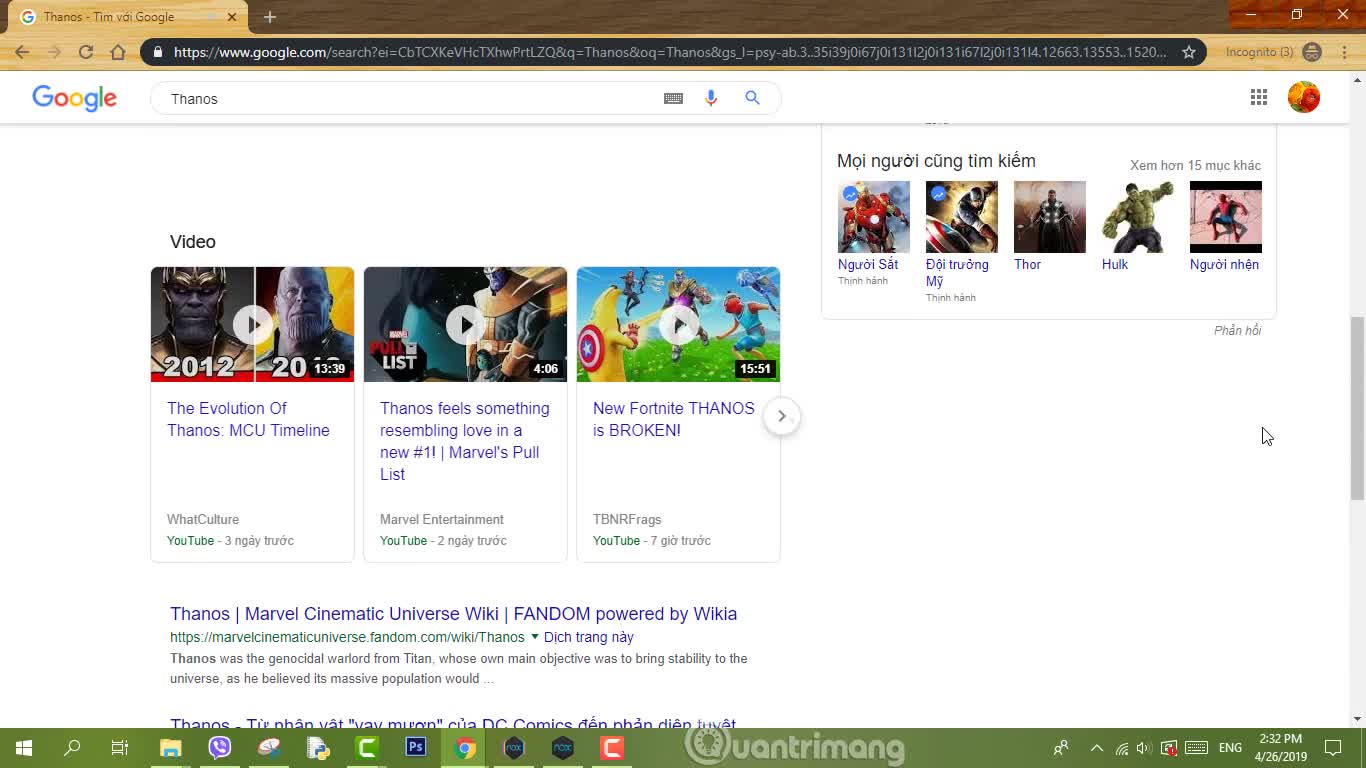Select the Người nhện thumbnail image
1366x768 pixels.
[x=1226, y=217]
